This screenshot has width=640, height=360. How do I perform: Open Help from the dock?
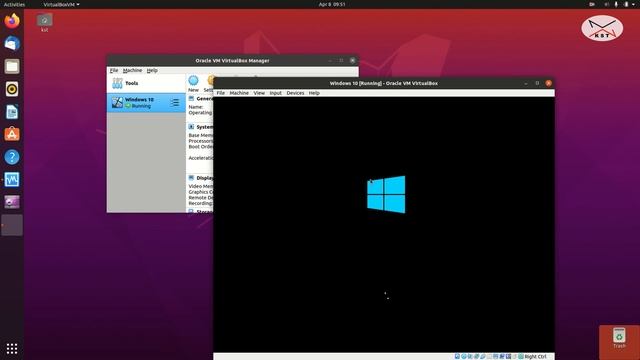pyautogui.click(x=12, y=157)
